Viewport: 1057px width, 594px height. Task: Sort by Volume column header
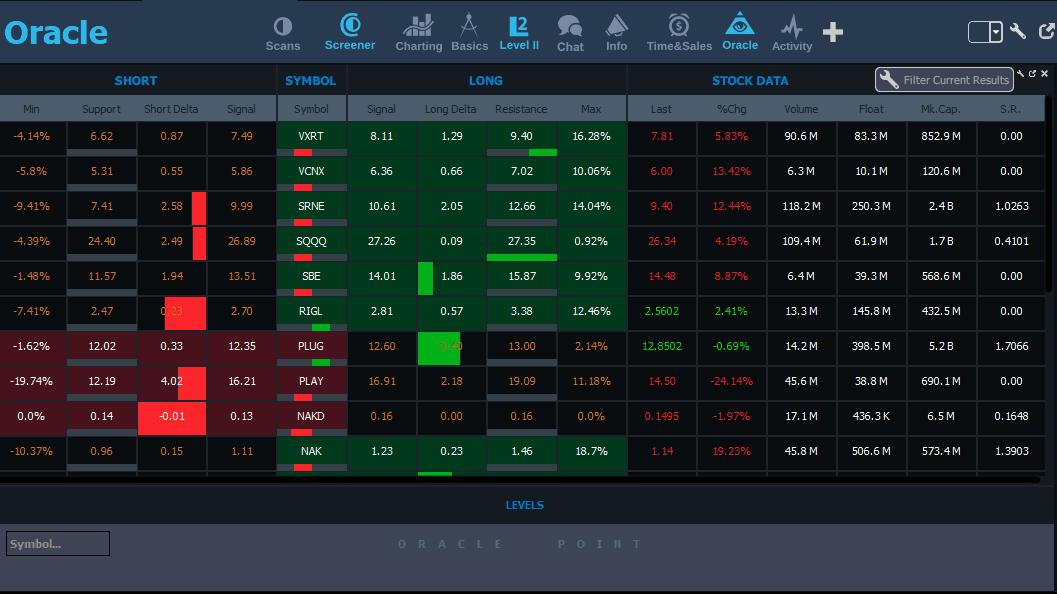pos(801,109)
